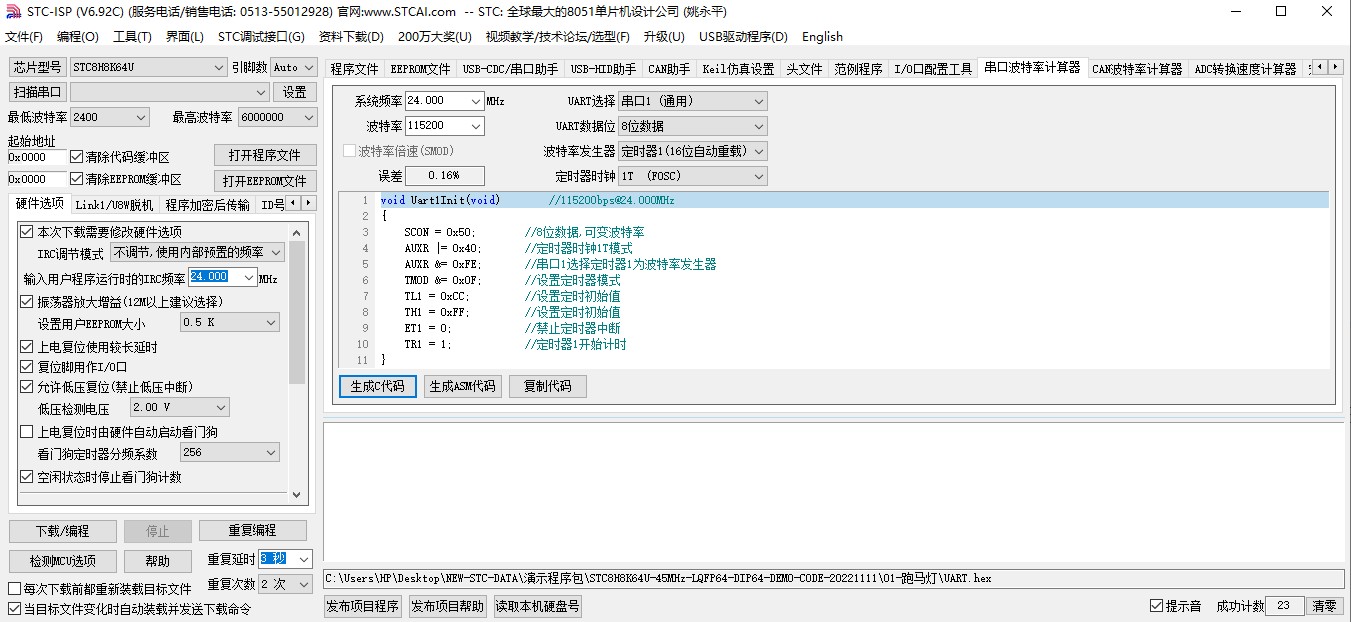
Task: Toggle 上电复位使用较长延时 checkbox
Action: pos(27,347)
